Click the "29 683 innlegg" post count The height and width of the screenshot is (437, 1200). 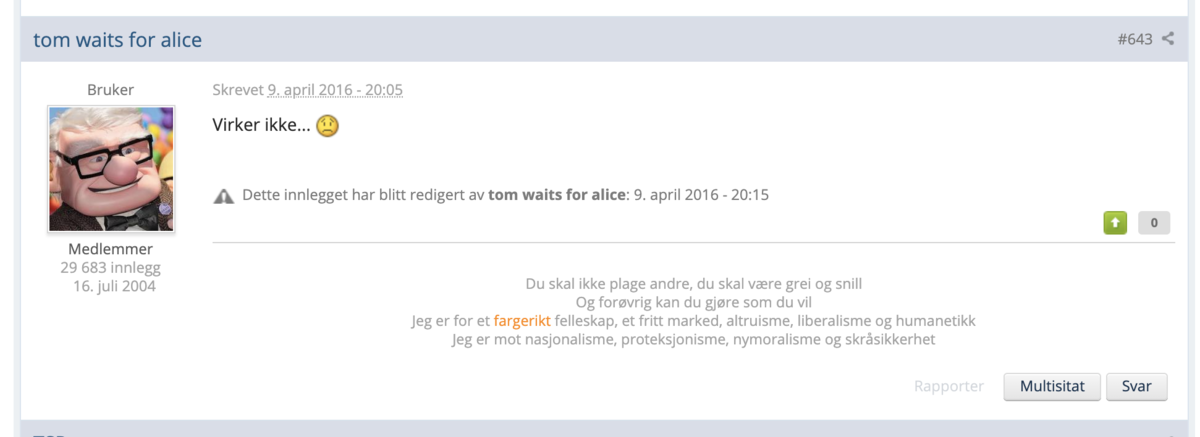click(x=110, y=267)
